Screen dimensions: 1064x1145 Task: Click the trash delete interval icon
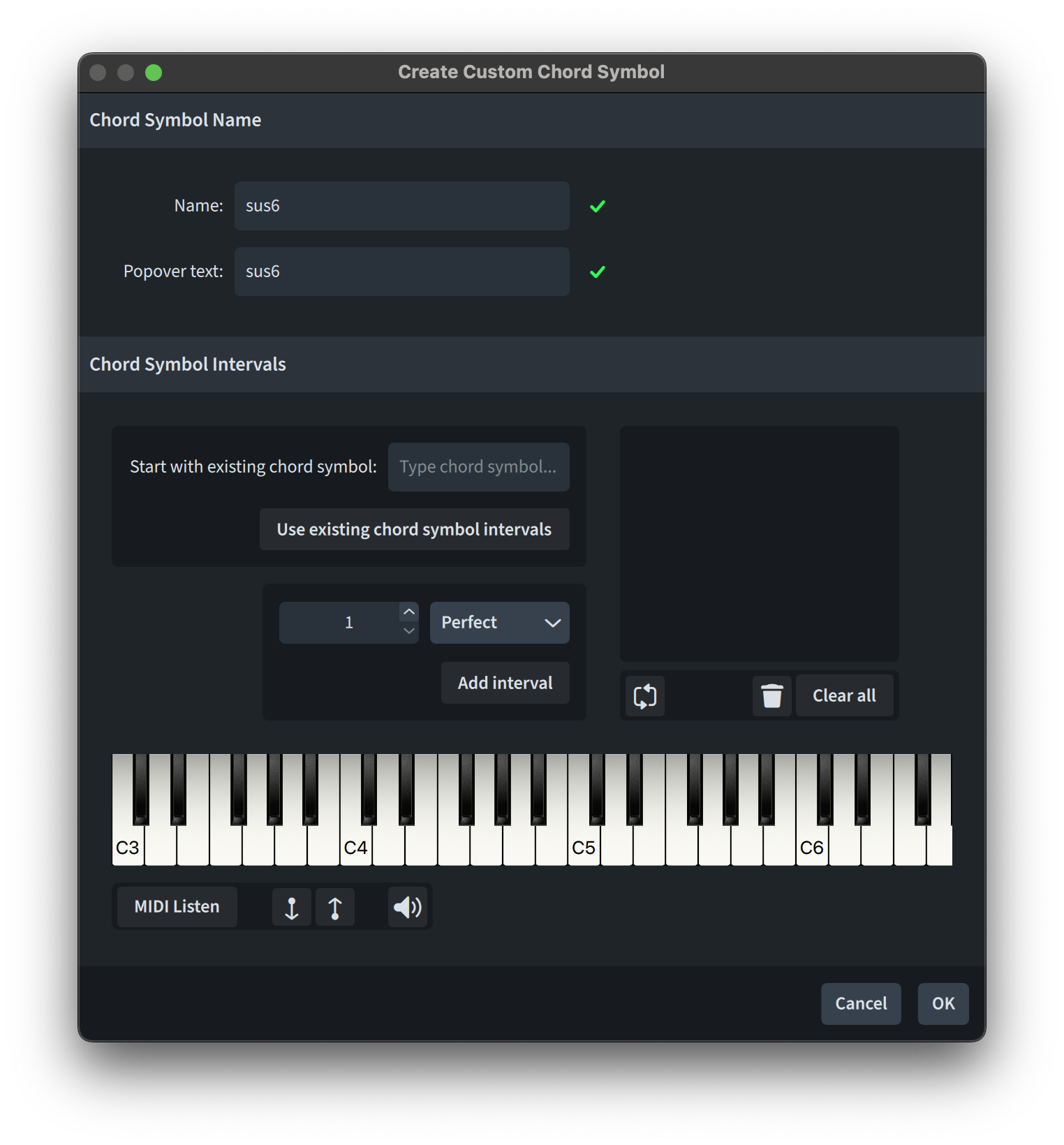[771, 696]
